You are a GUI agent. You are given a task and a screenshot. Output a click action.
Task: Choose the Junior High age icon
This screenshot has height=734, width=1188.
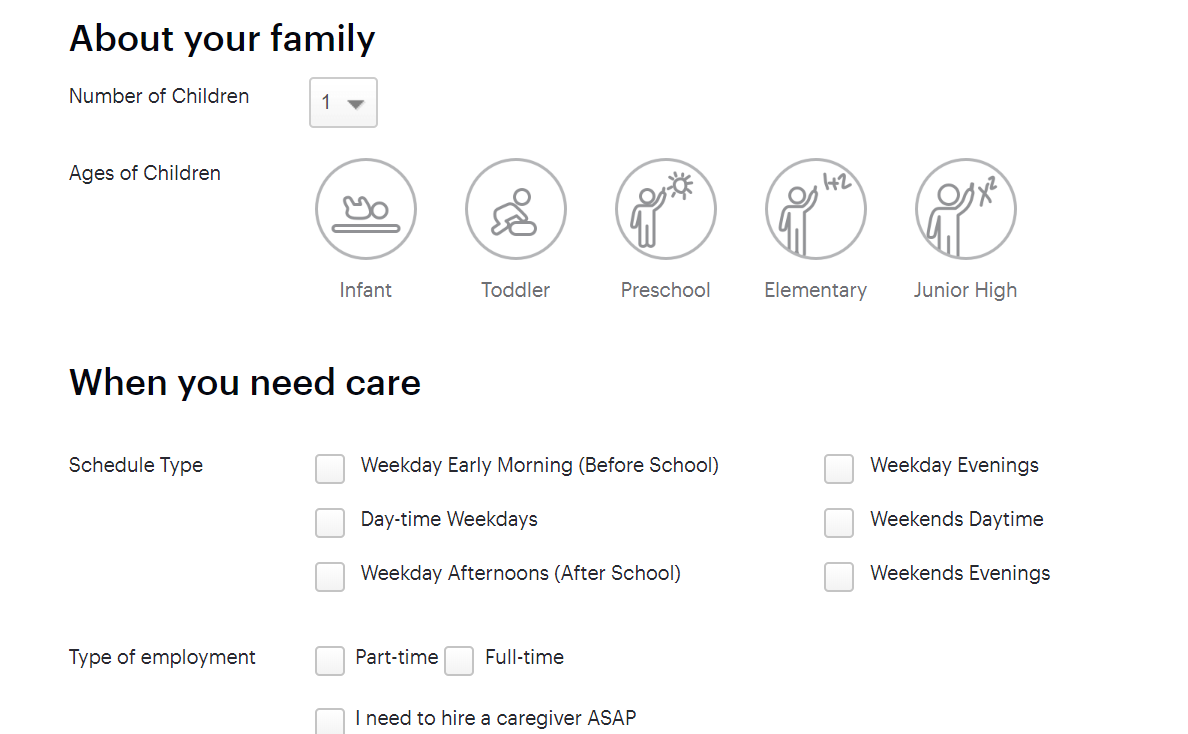point(966,209)
